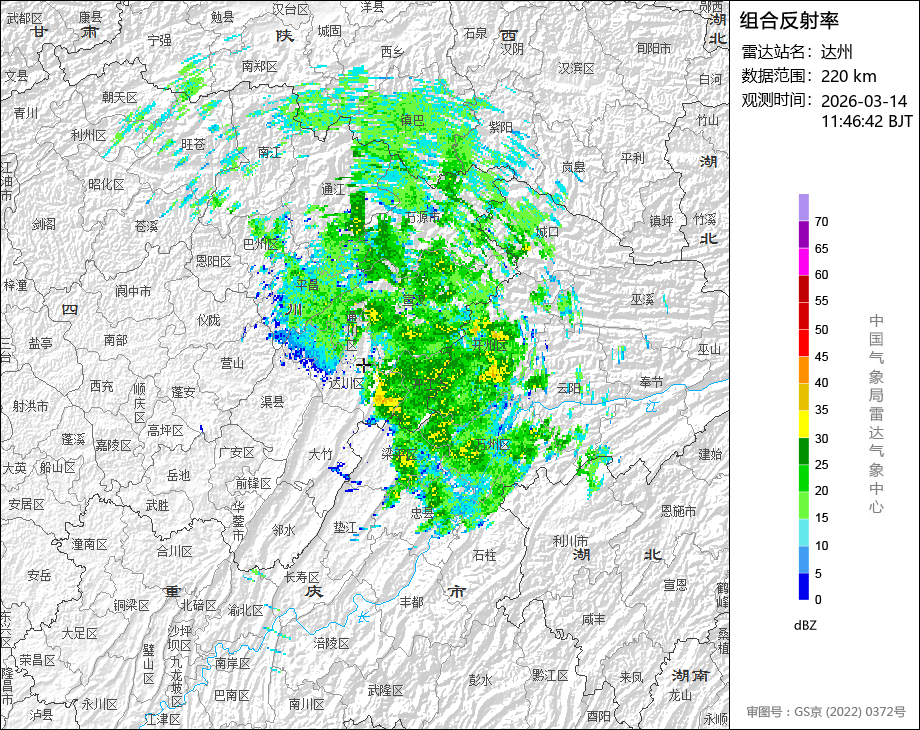
Task: Click the 镇巴 map label
Action: tap(412, 120)
